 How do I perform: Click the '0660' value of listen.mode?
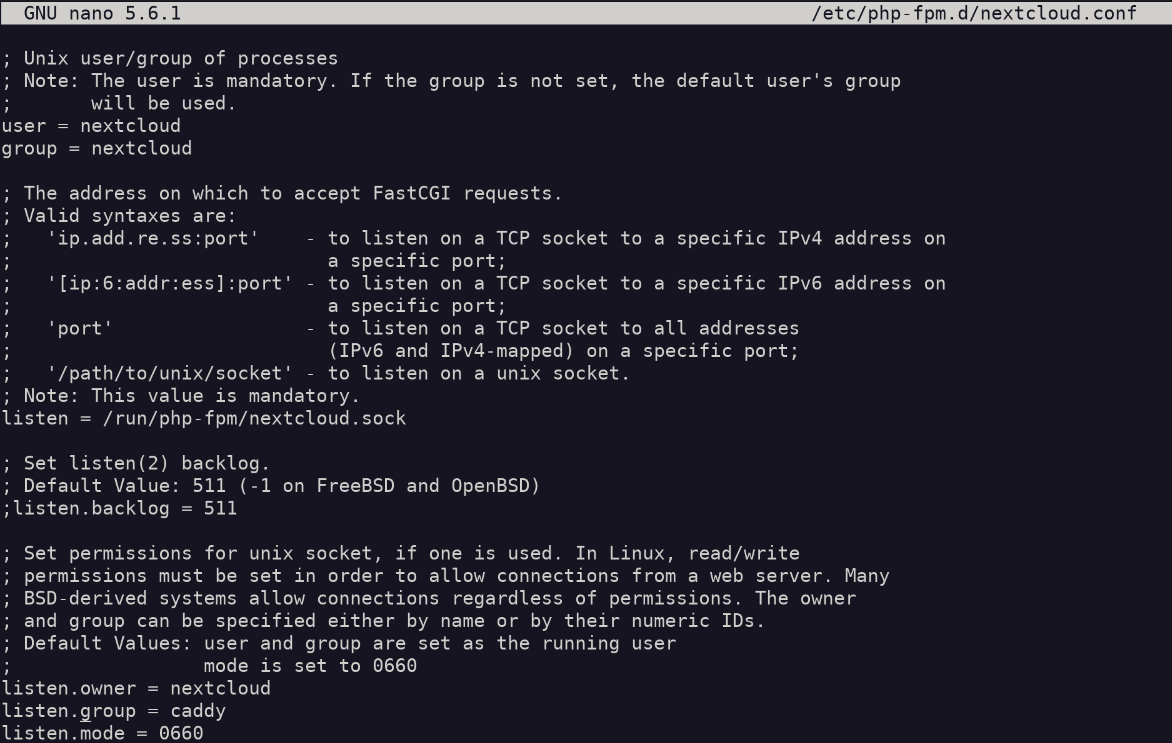[181, 733]
